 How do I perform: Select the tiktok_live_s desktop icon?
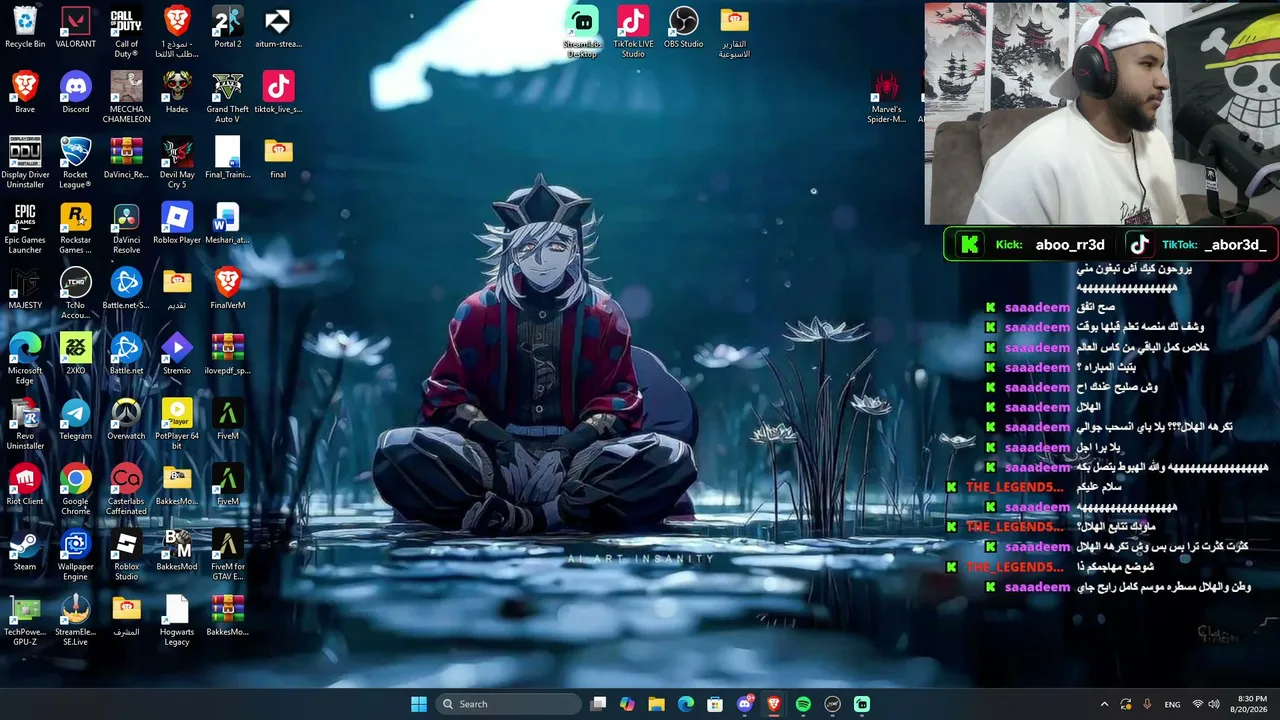278,92
